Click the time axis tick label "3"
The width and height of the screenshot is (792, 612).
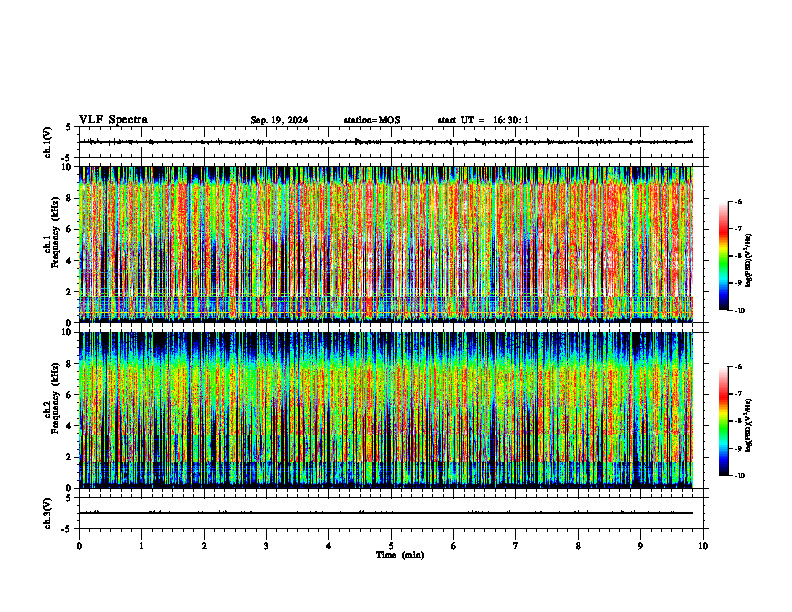coord(266,546)
